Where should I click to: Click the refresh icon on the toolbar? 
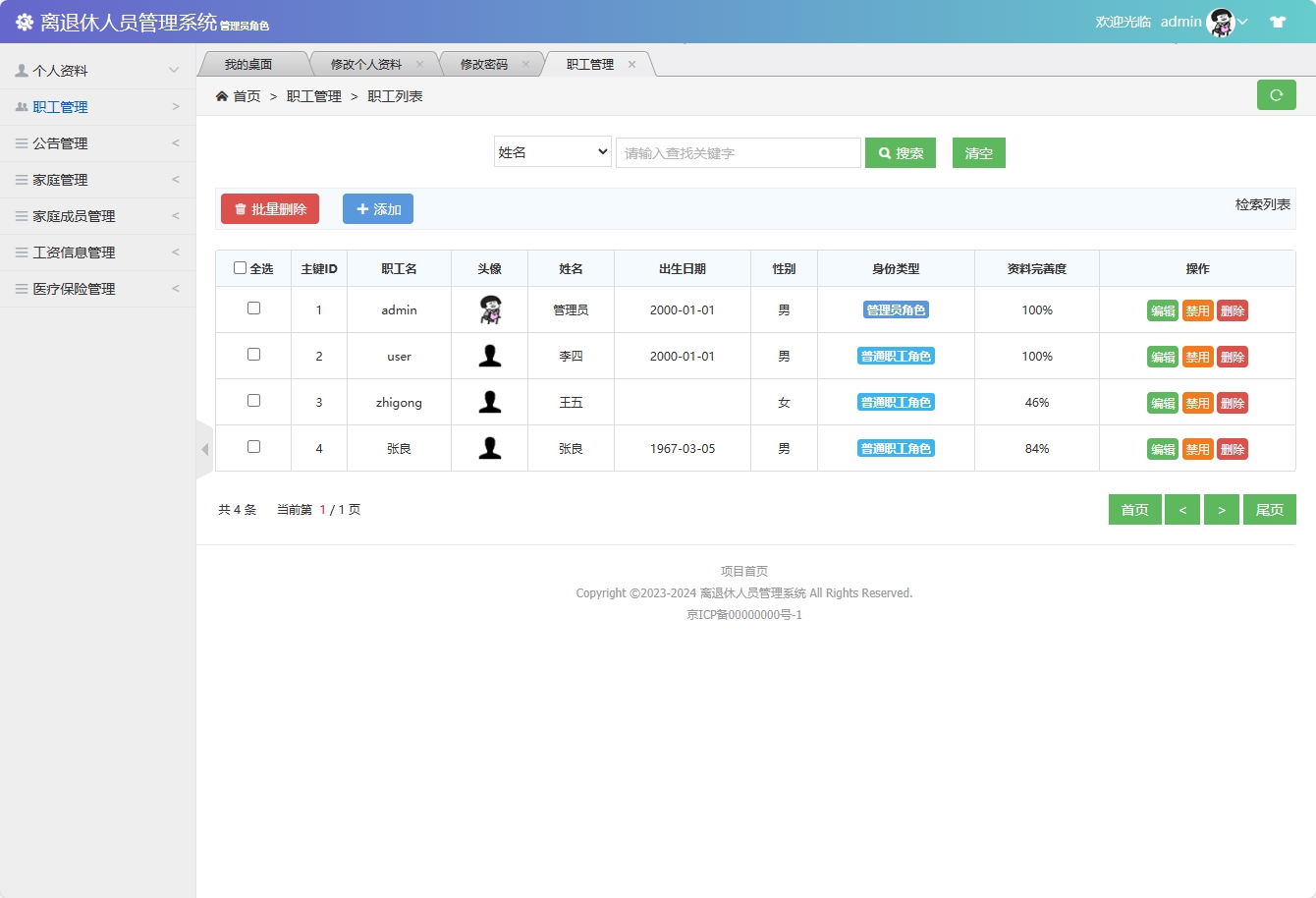click(x=1277, y=94)
